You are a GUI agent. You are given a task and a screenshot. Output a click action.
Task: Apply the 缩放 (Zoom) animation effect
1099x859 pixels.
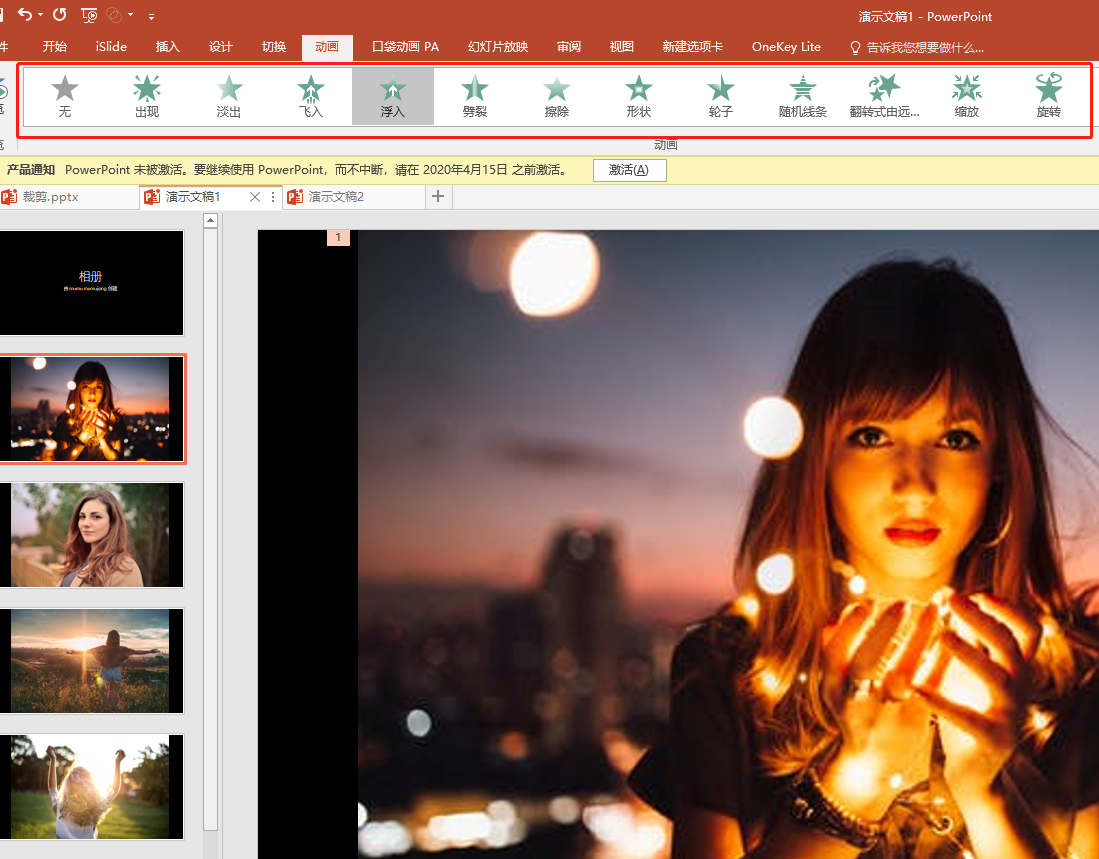click(x=967, y=96)
